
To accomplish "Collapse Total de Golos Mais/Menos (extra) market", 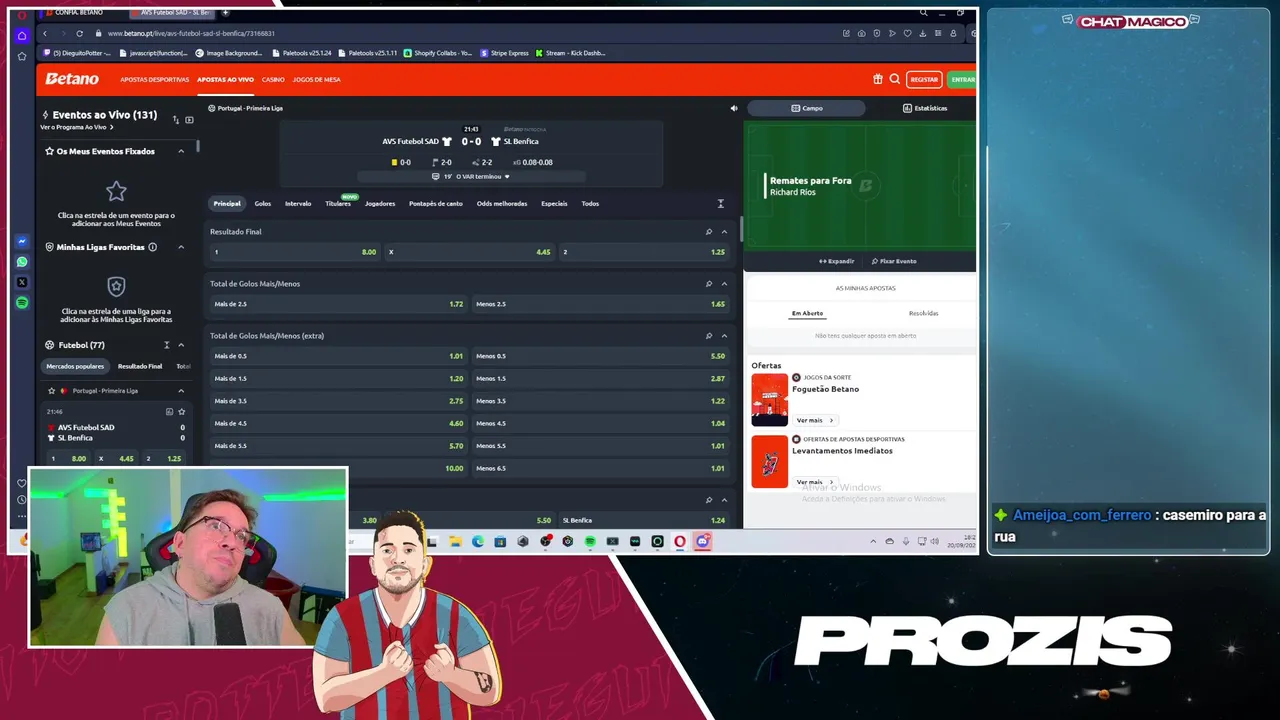I will pos(724,336).
